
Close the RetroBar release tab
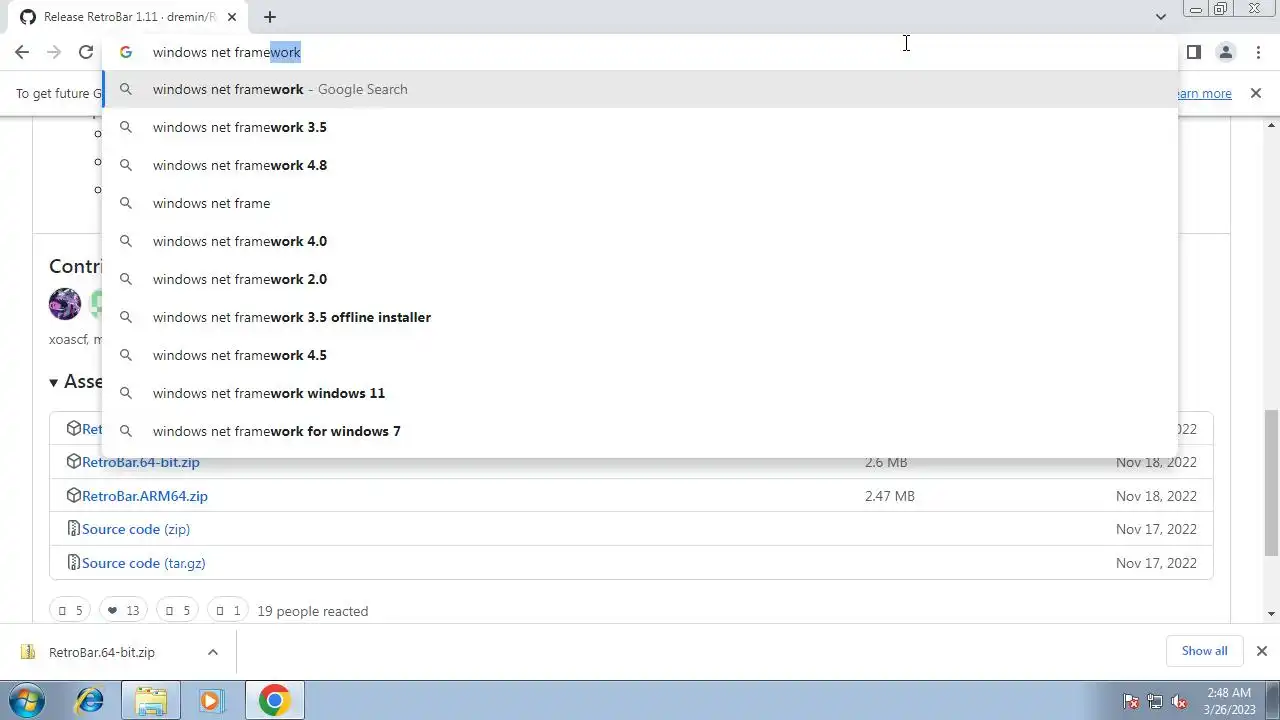(233, 17)
